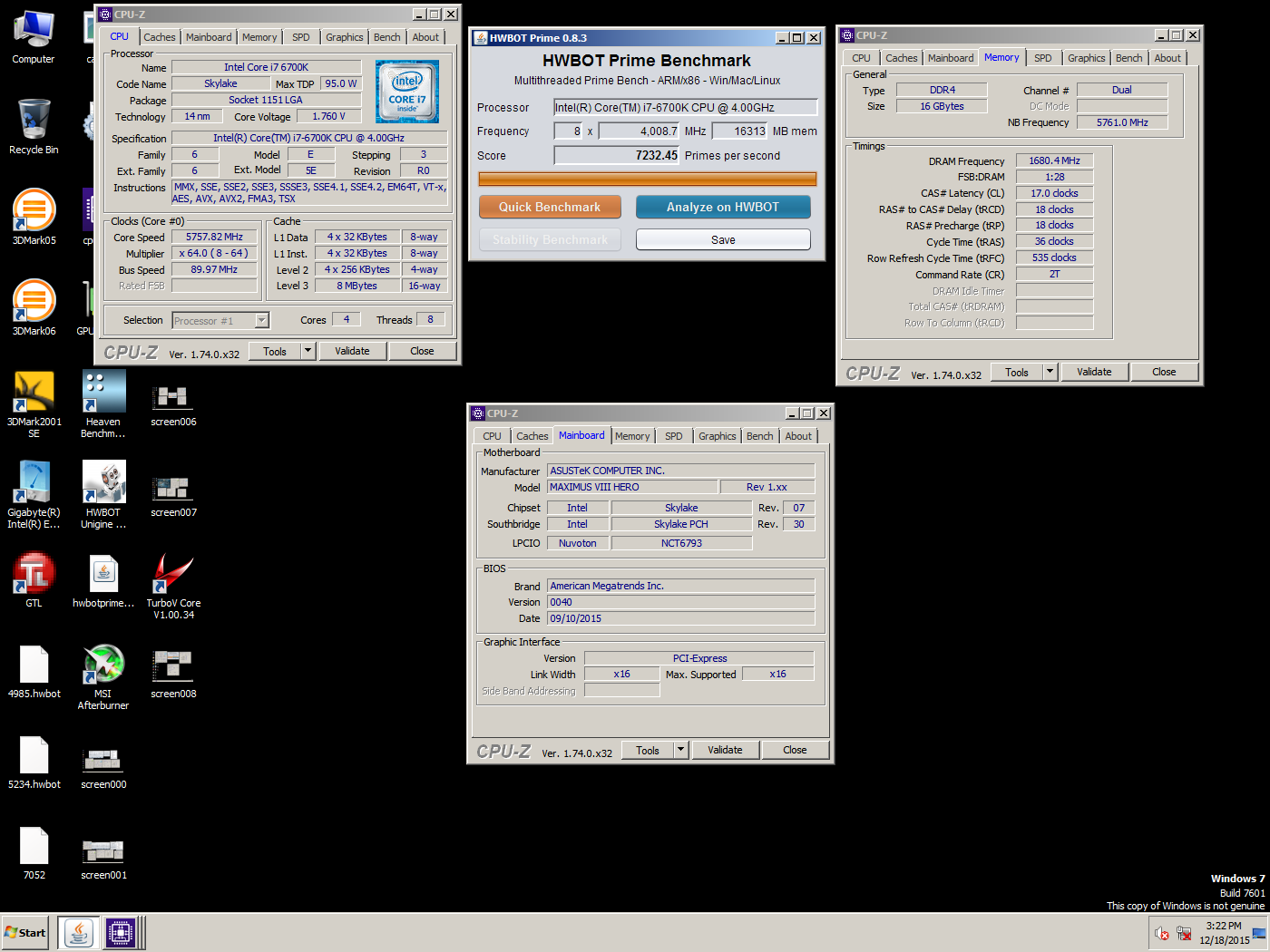Select Graphics tab in Memory window
The height and width of the screenshot is (952, 1270).
tap(1086, 58)
